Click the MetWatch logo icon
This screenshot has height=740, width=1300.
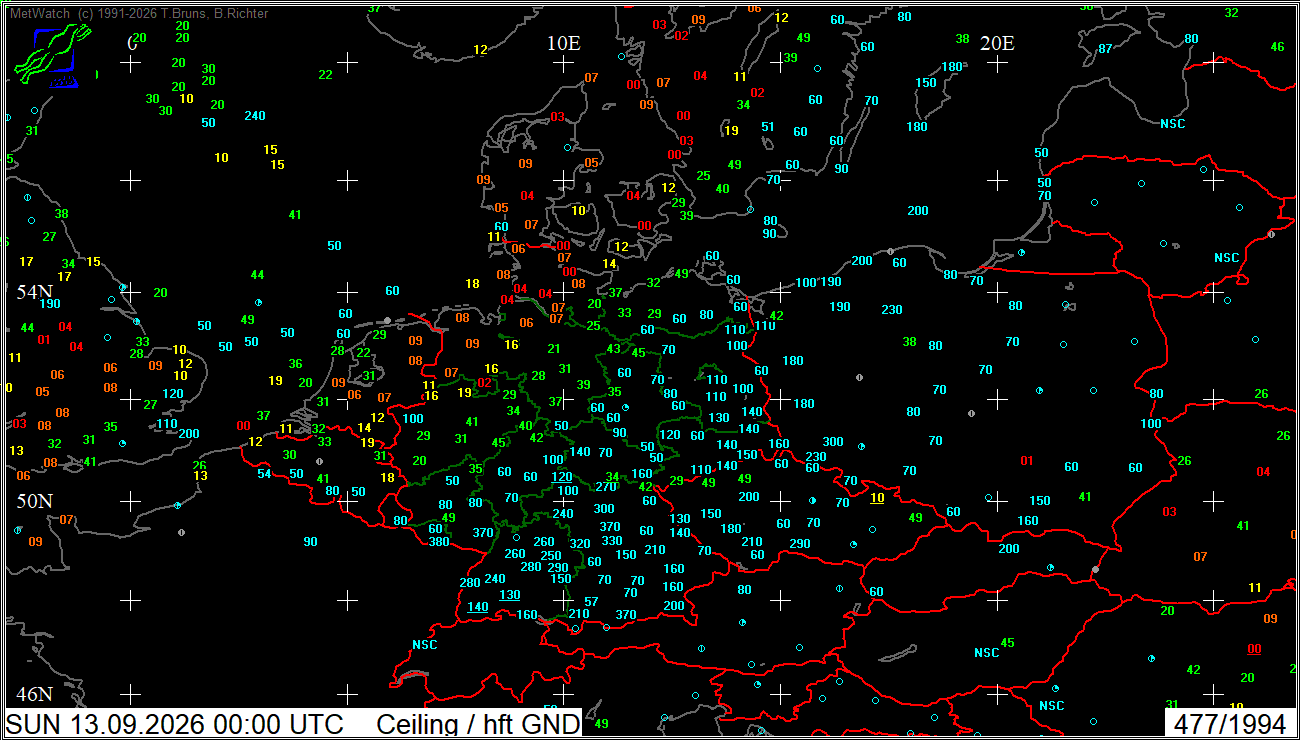coord(52,57)
